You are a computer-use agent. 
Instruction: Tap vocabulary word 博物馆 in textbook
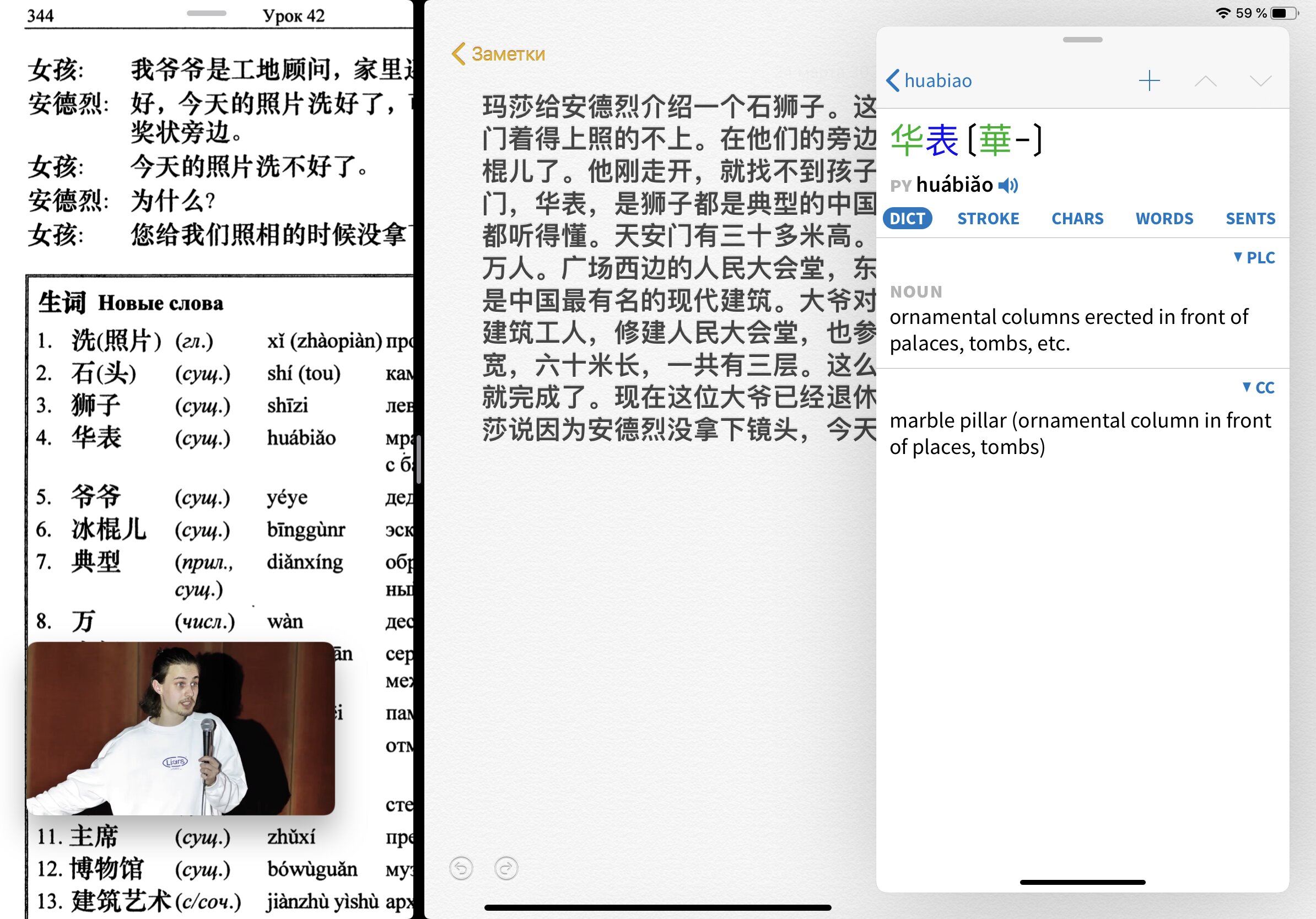(x=106, y=868)
